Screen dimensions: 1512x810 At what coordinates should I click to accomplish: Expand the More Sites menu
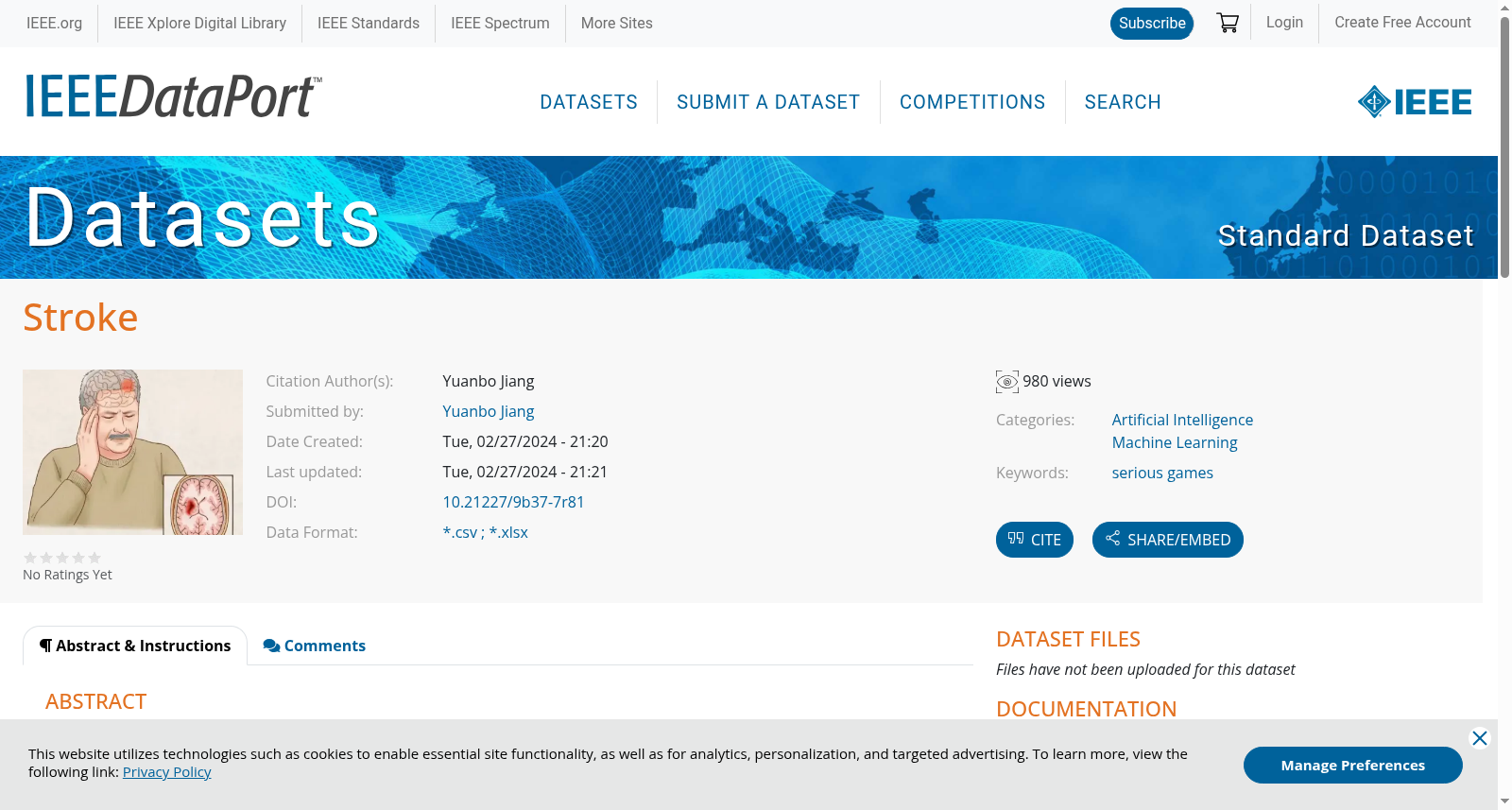pyautogui.click(x=617, y=24)
